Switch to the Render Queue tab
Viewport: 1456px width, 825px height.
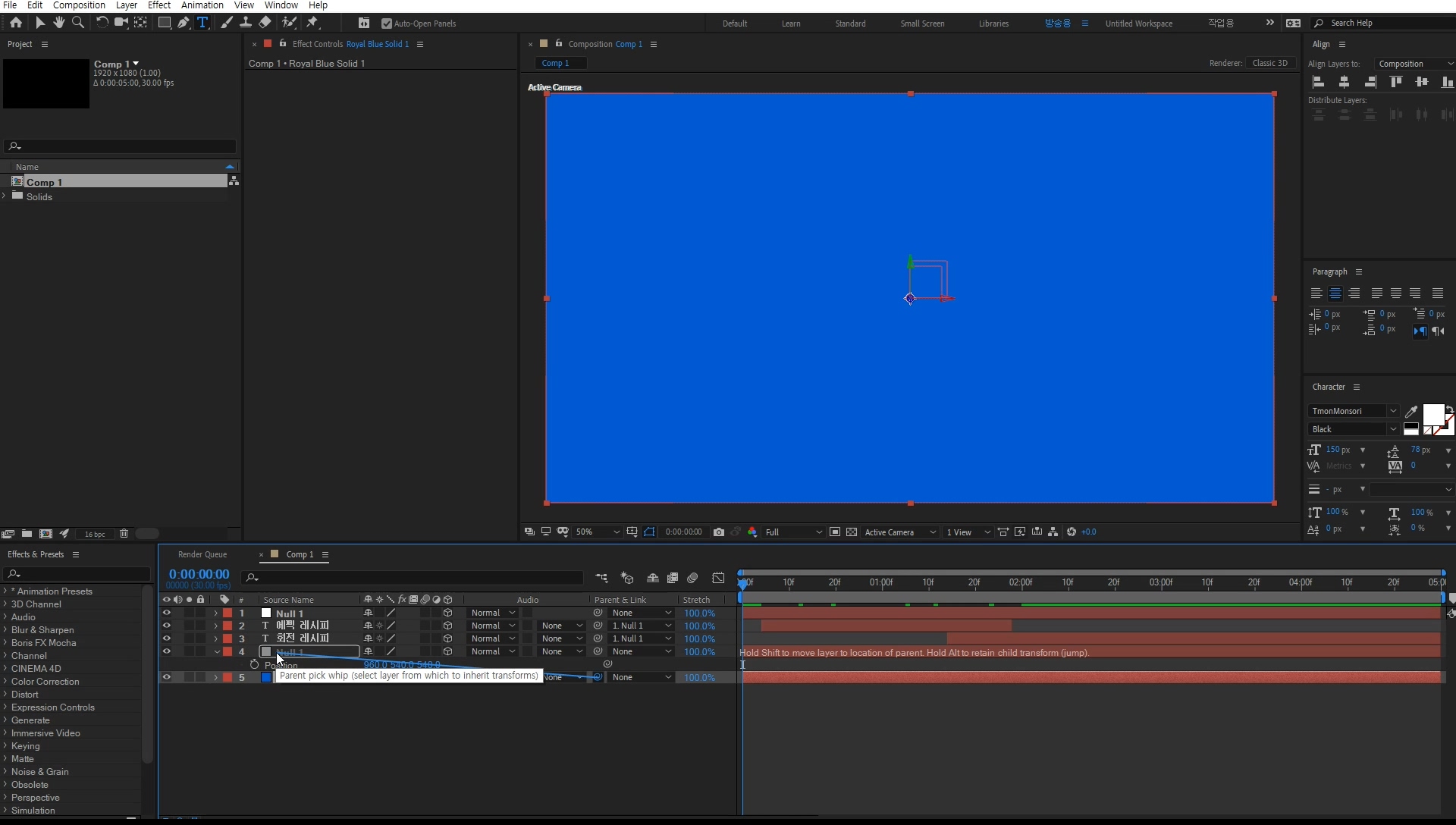pos(202,554)
